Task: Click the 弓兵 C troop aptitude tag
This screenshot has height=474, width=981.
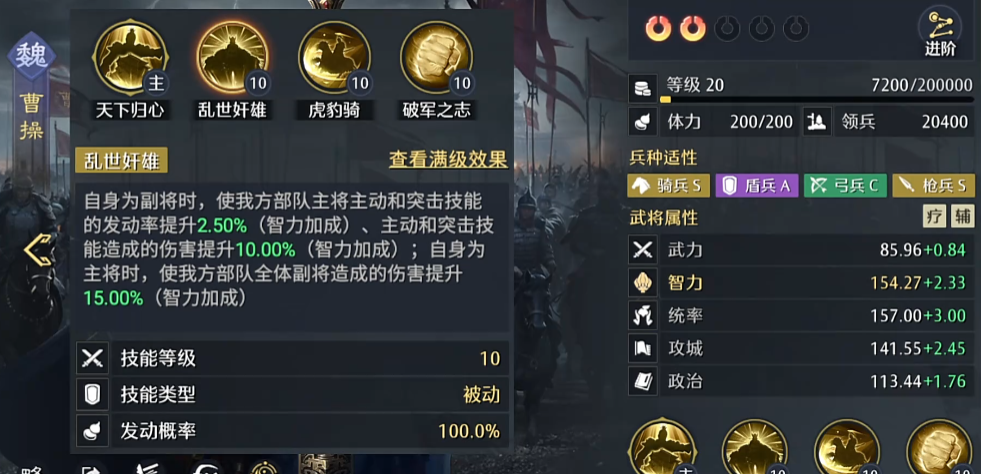Action: click(x=845, y=186)
